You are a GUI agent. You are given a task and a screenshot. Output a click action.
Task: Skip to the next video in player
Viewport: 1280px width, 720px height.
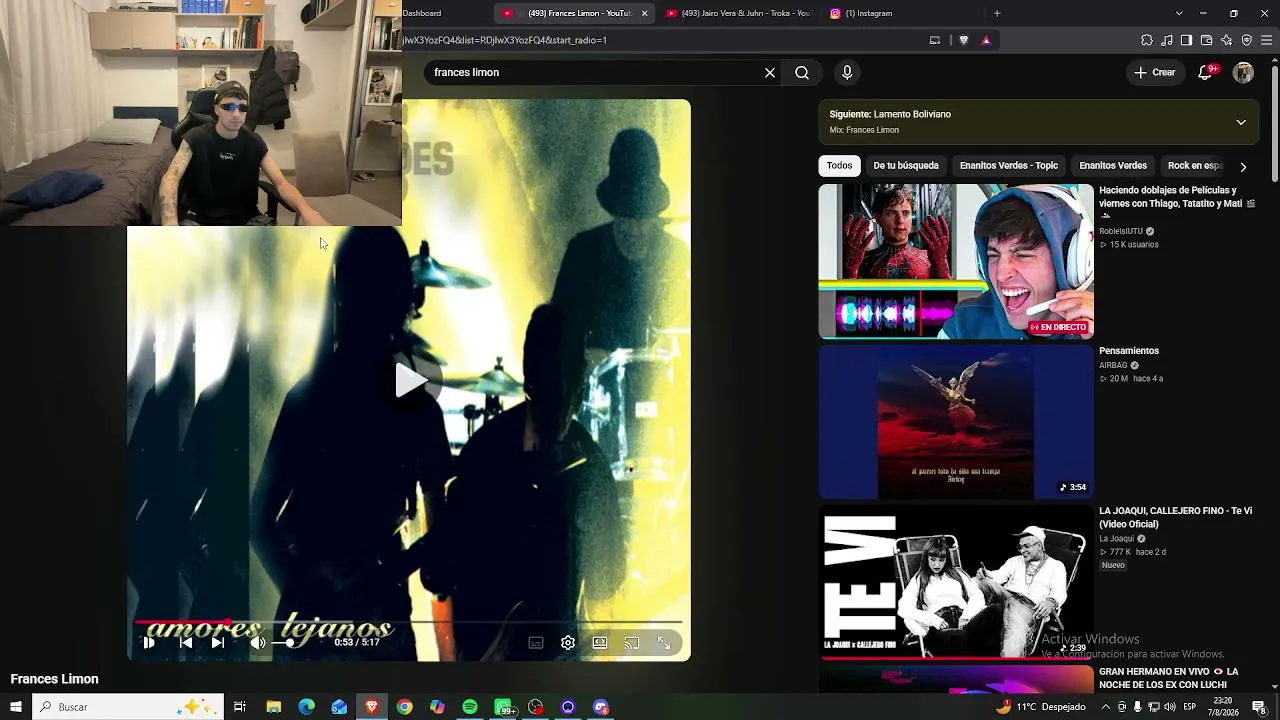point(217,643)
